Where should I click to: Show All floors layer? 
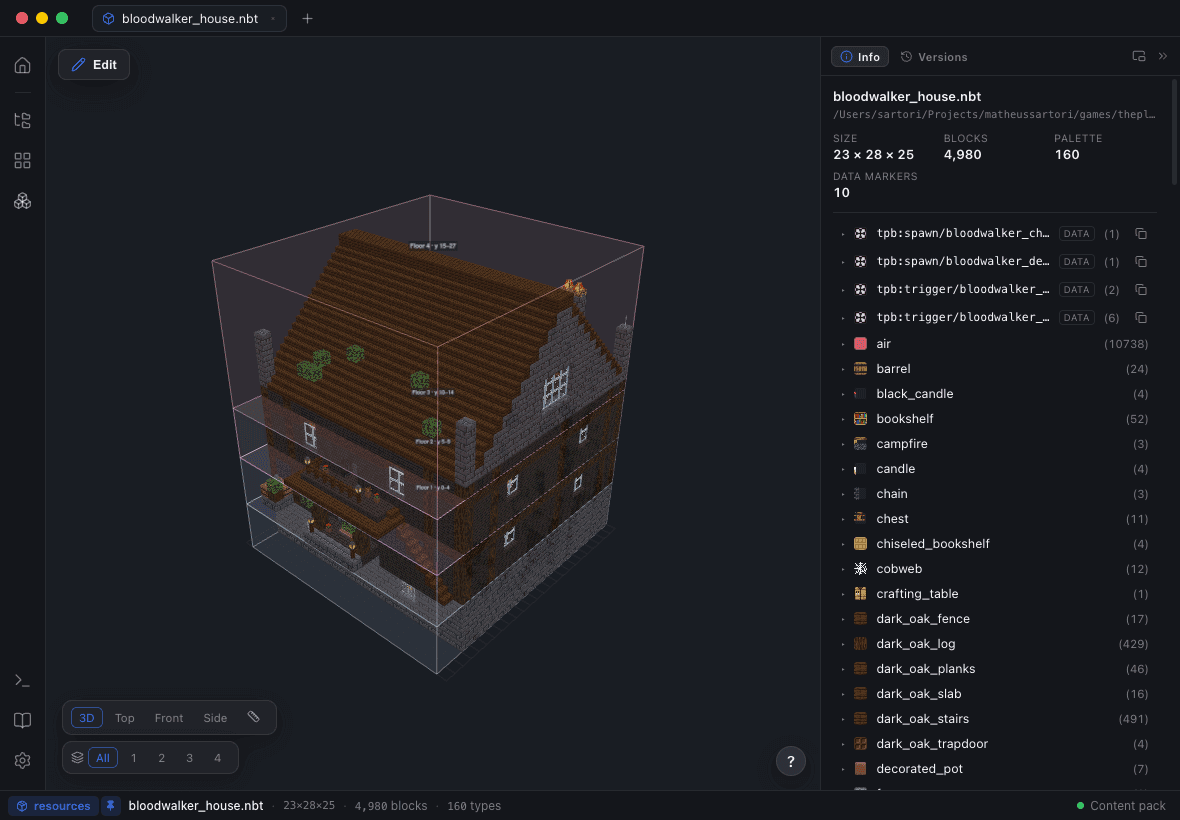pos(103,758)
